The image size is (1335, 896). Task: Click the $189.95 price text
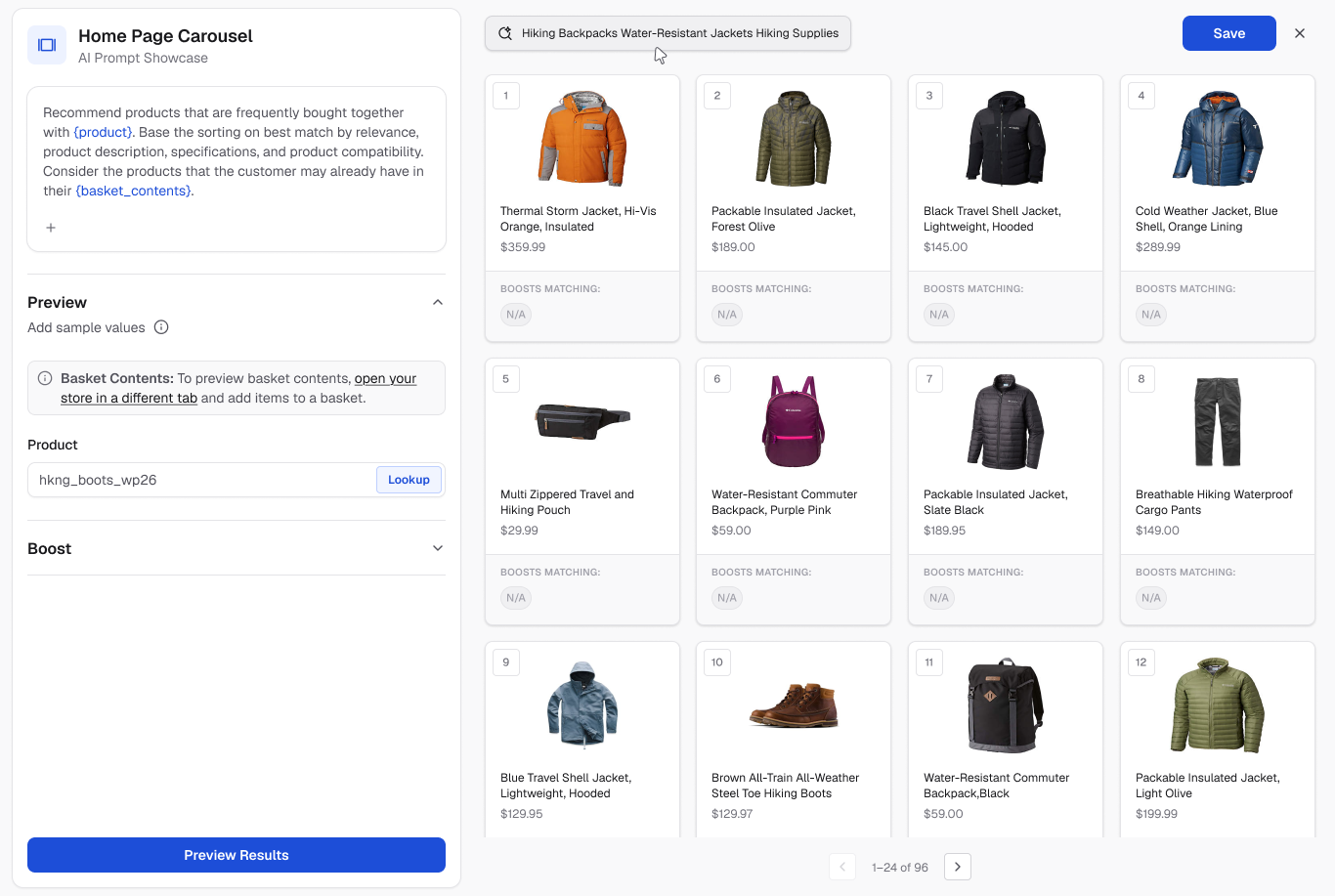[944, 531]
